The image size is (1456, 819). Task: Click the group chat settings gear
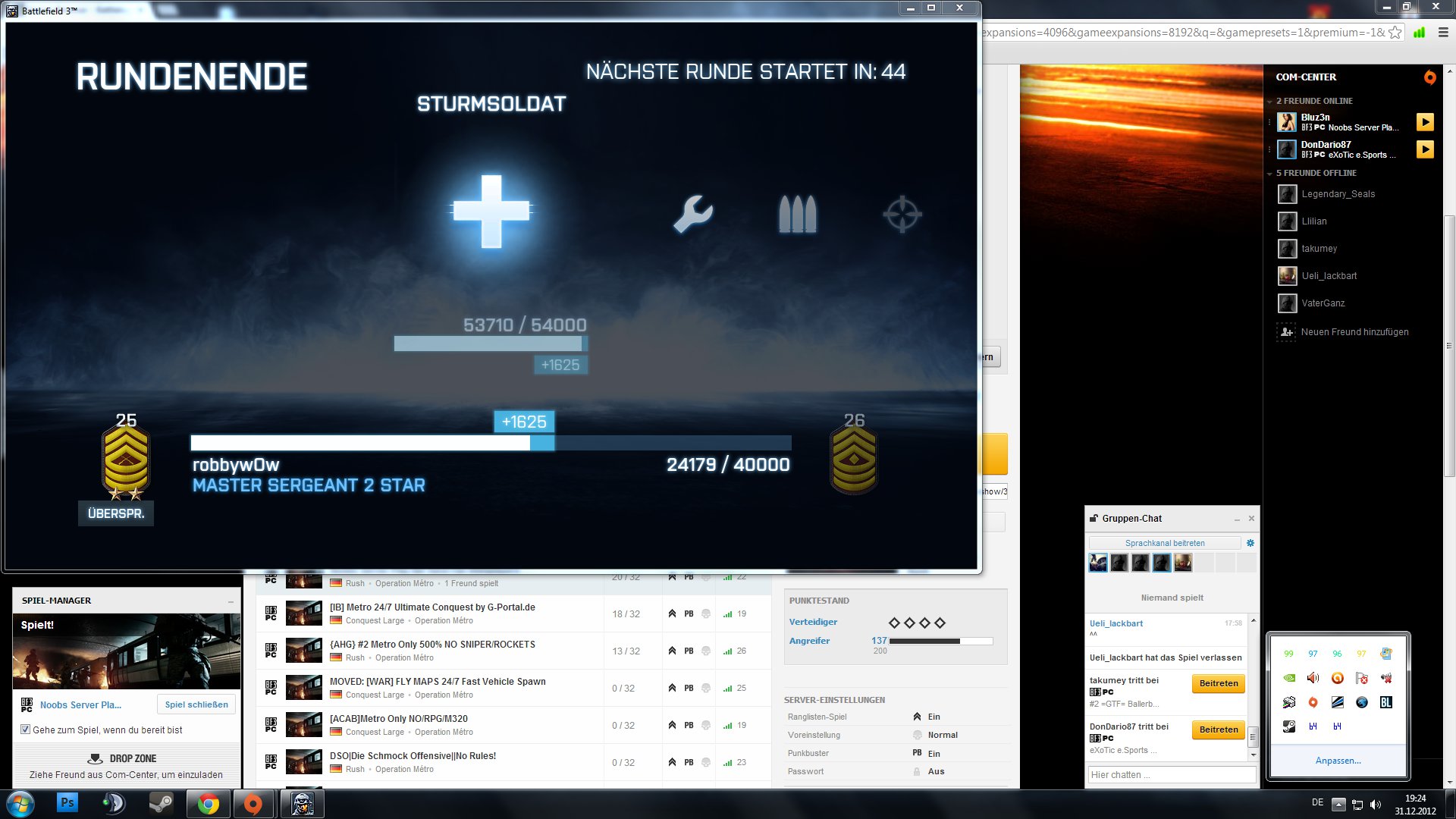1250,543
